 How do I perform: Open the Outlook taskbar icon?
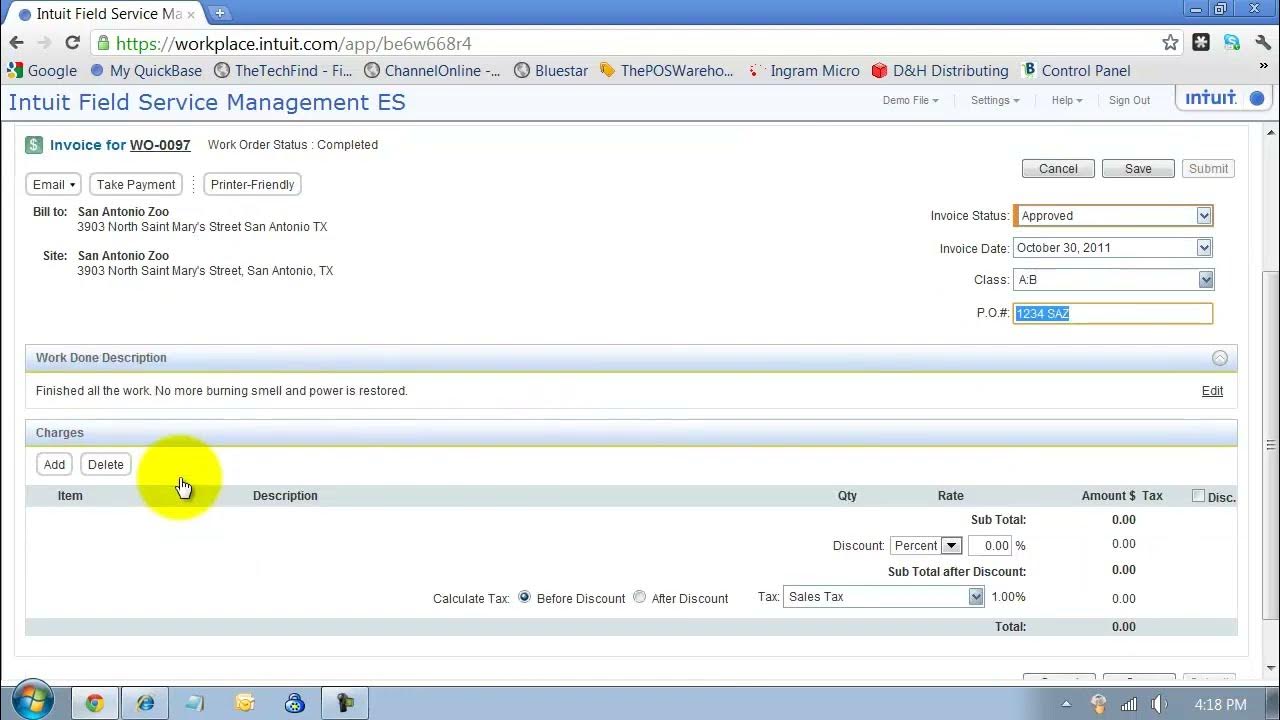click(x=245, y=704)
